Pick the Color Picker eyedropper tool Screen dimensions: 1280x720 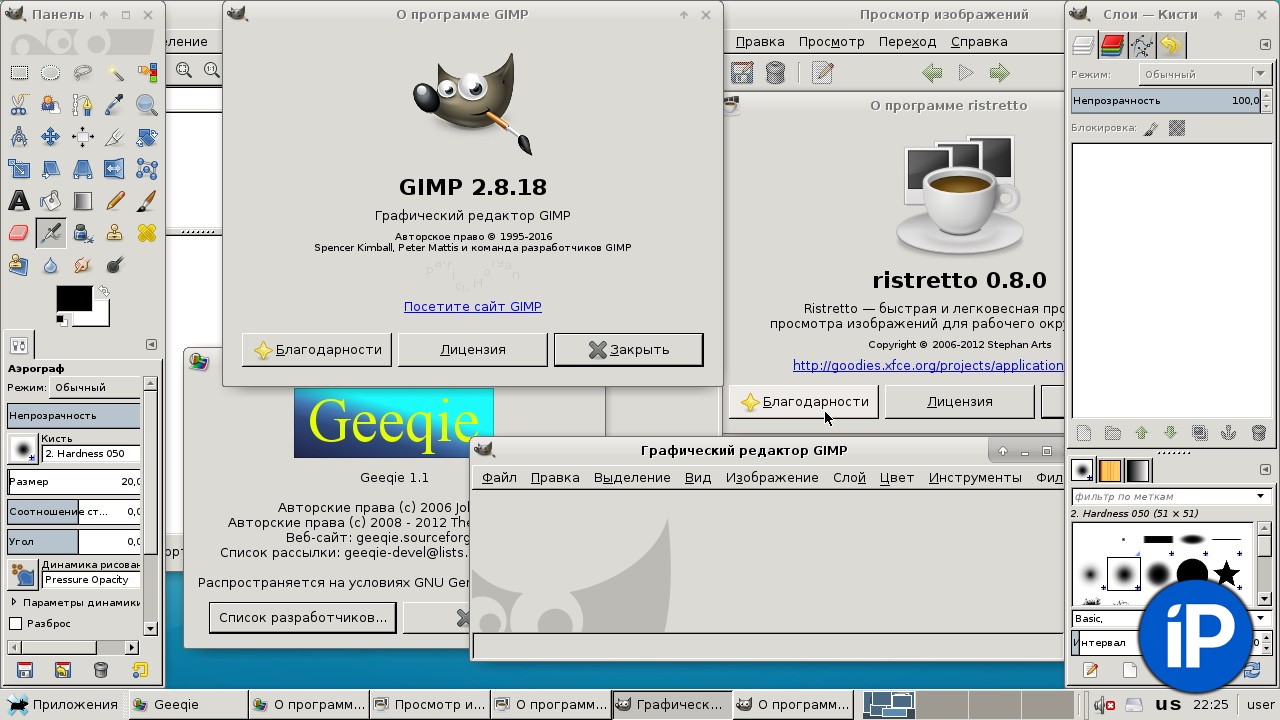click(x=114, y=105)
